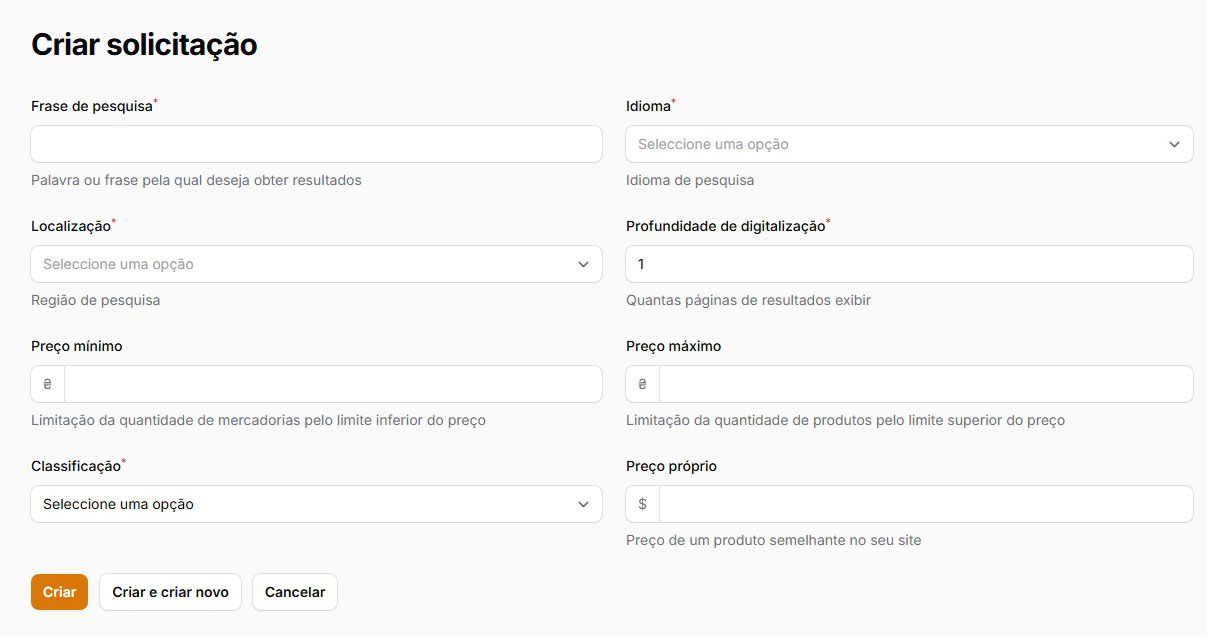Focus the Profundidade de digitalização input
The width and height of the screenshot is (1207, 636).
[909, 264]
